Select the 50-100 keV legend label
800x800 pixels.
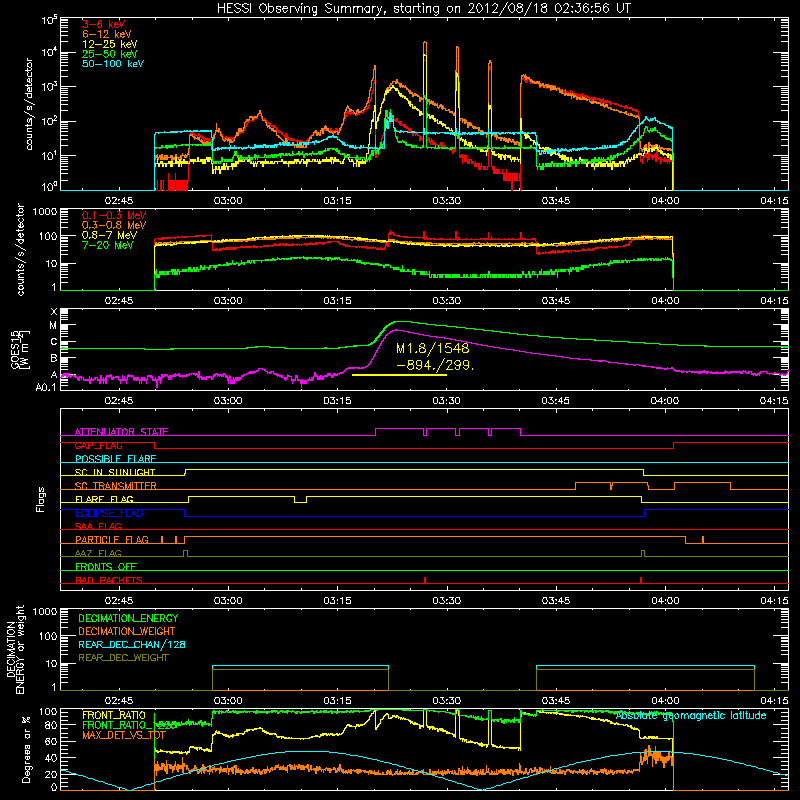pos(113,64)
